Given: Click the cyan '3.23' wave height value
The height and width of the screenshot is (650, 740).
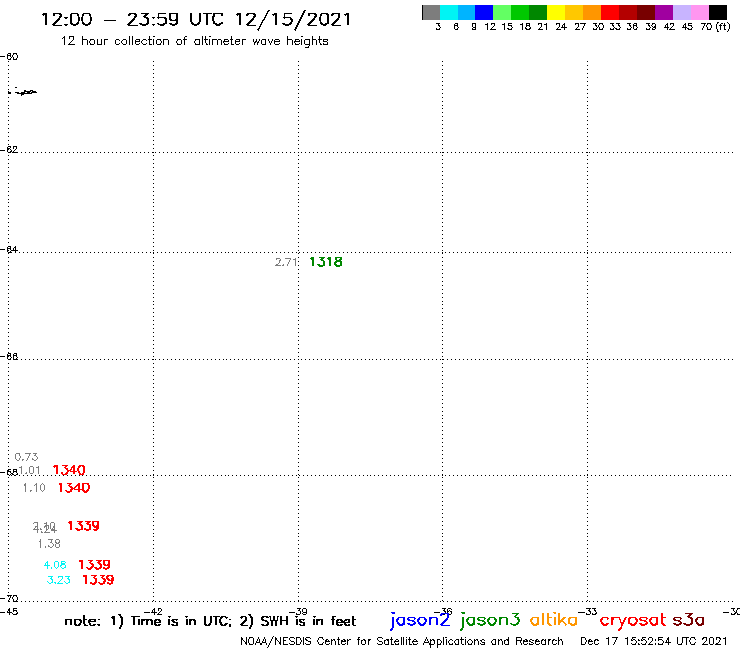Looking at the screenshot, I should (59, 580).
